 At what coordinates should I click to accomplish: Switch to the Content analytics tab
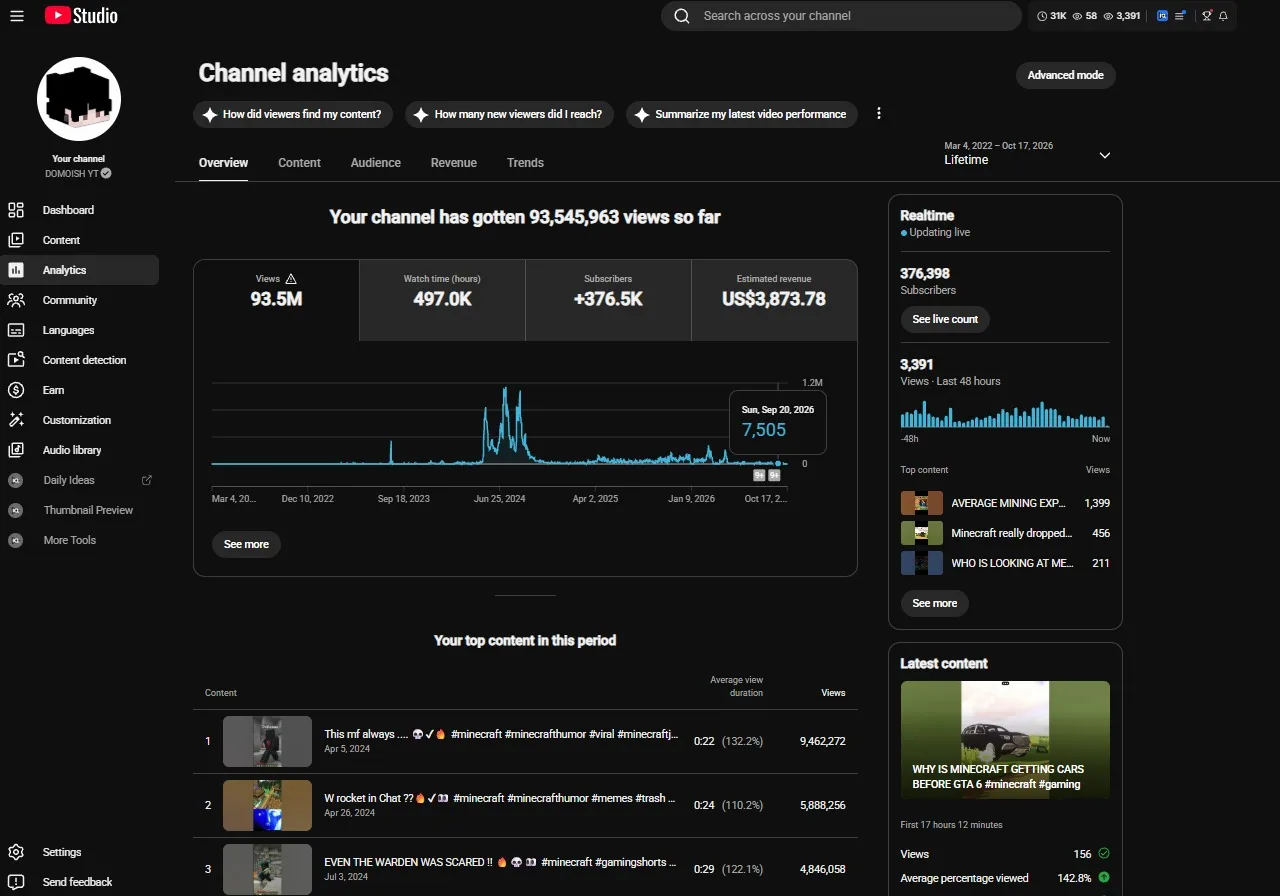tap(299, 163)
